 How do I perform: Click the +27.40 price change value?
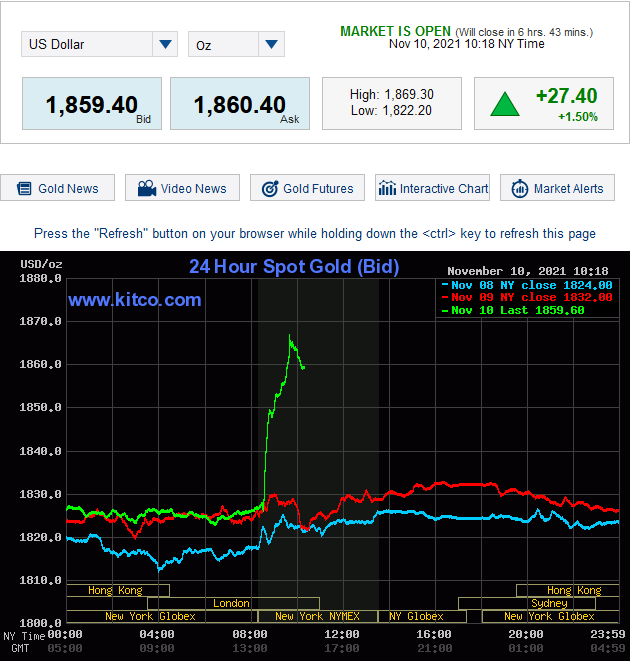tap(566, 96)
